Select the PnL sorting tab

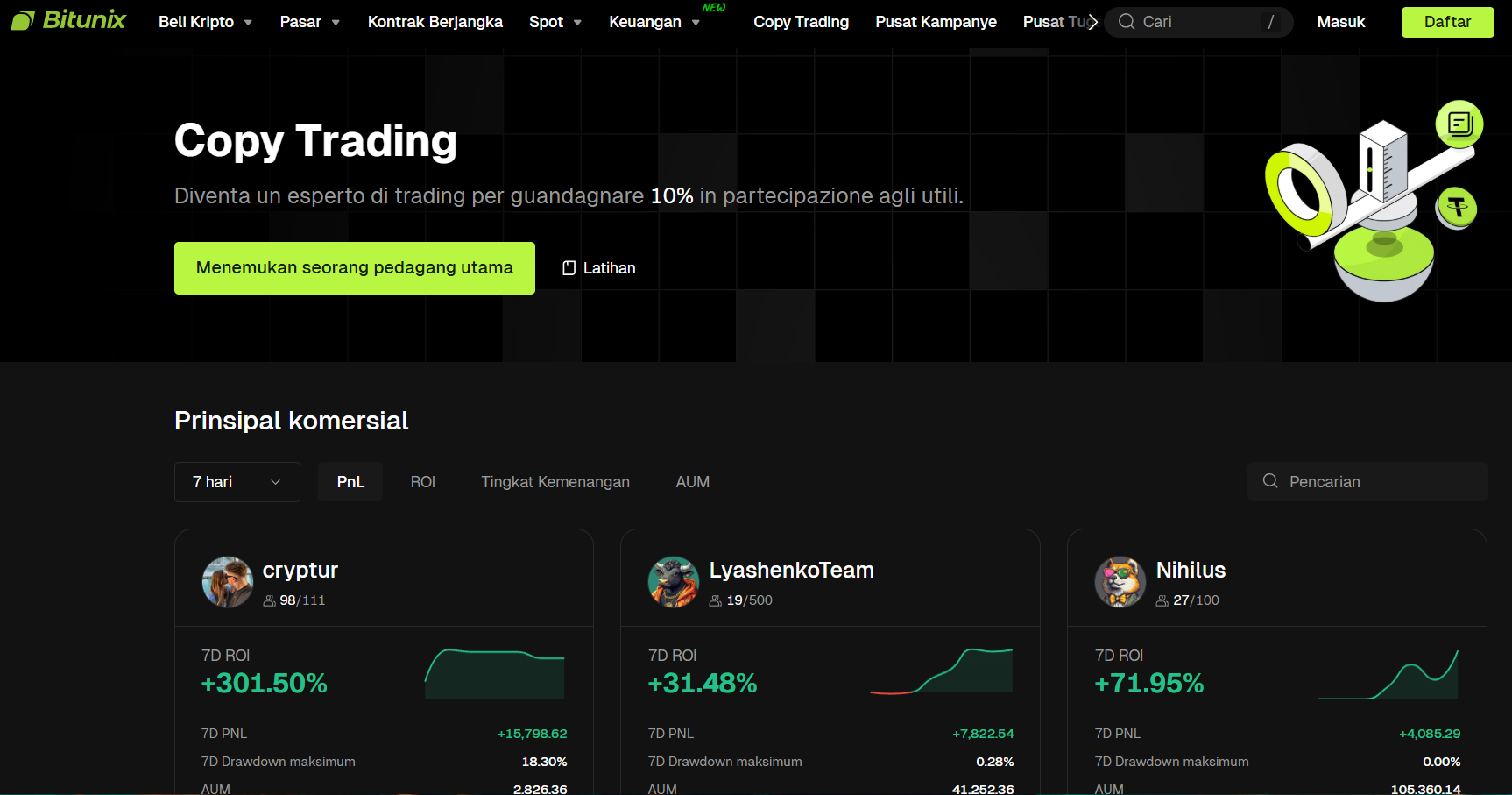(x=350, y=482)
